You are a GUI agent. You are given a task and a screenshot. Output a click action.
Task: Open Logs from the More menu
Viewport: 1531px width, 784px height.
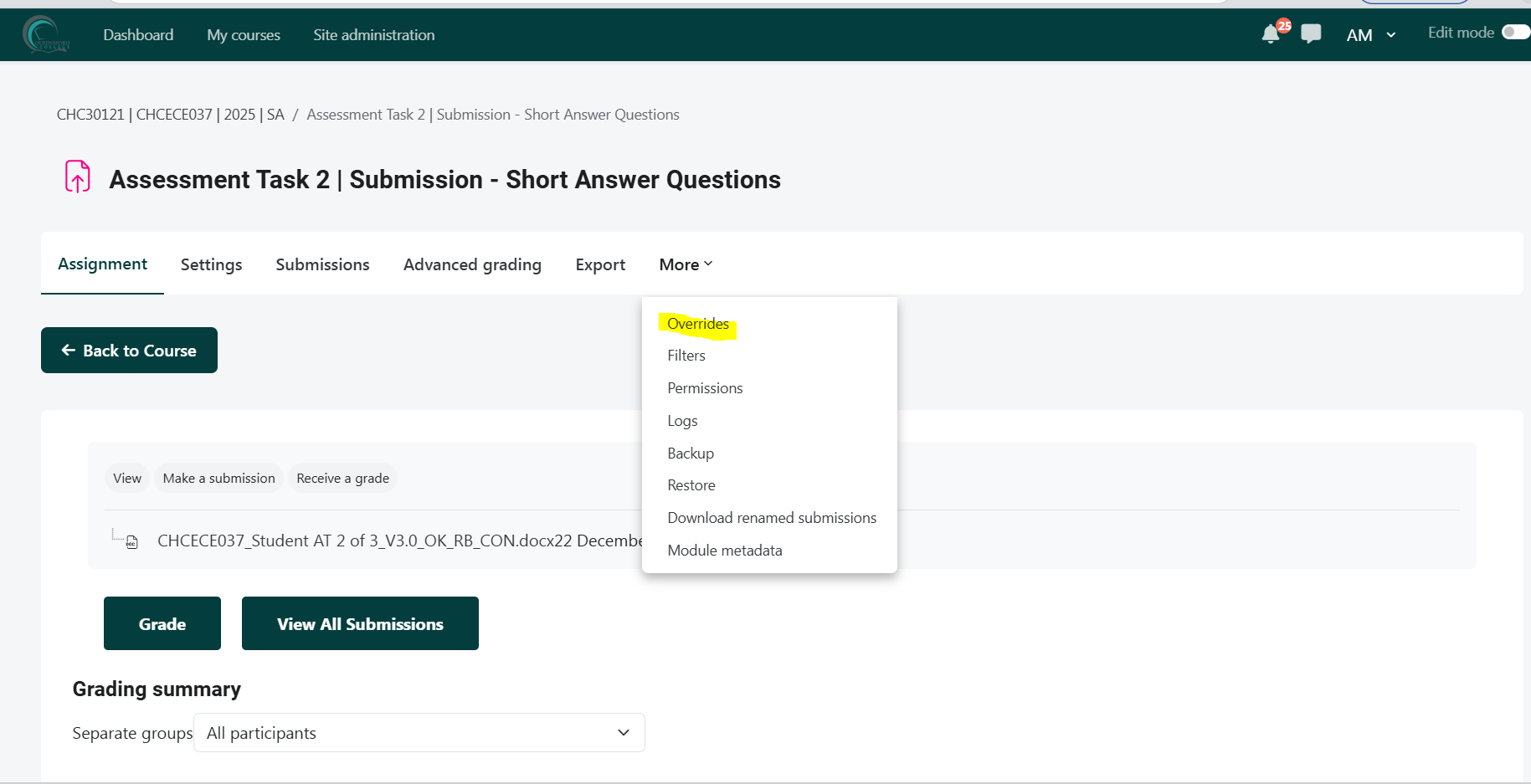(682, 421)
